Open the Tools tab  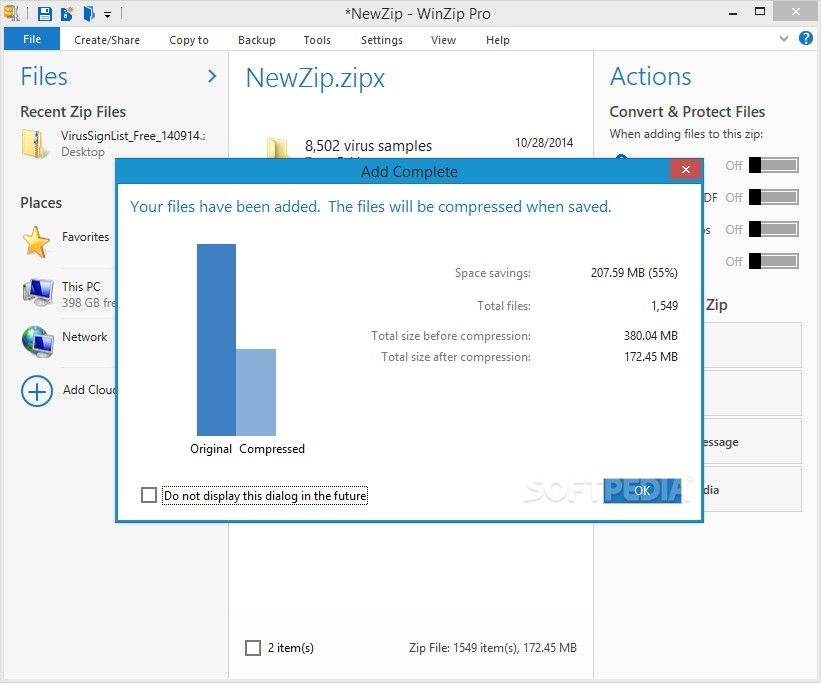coord(317,40)
